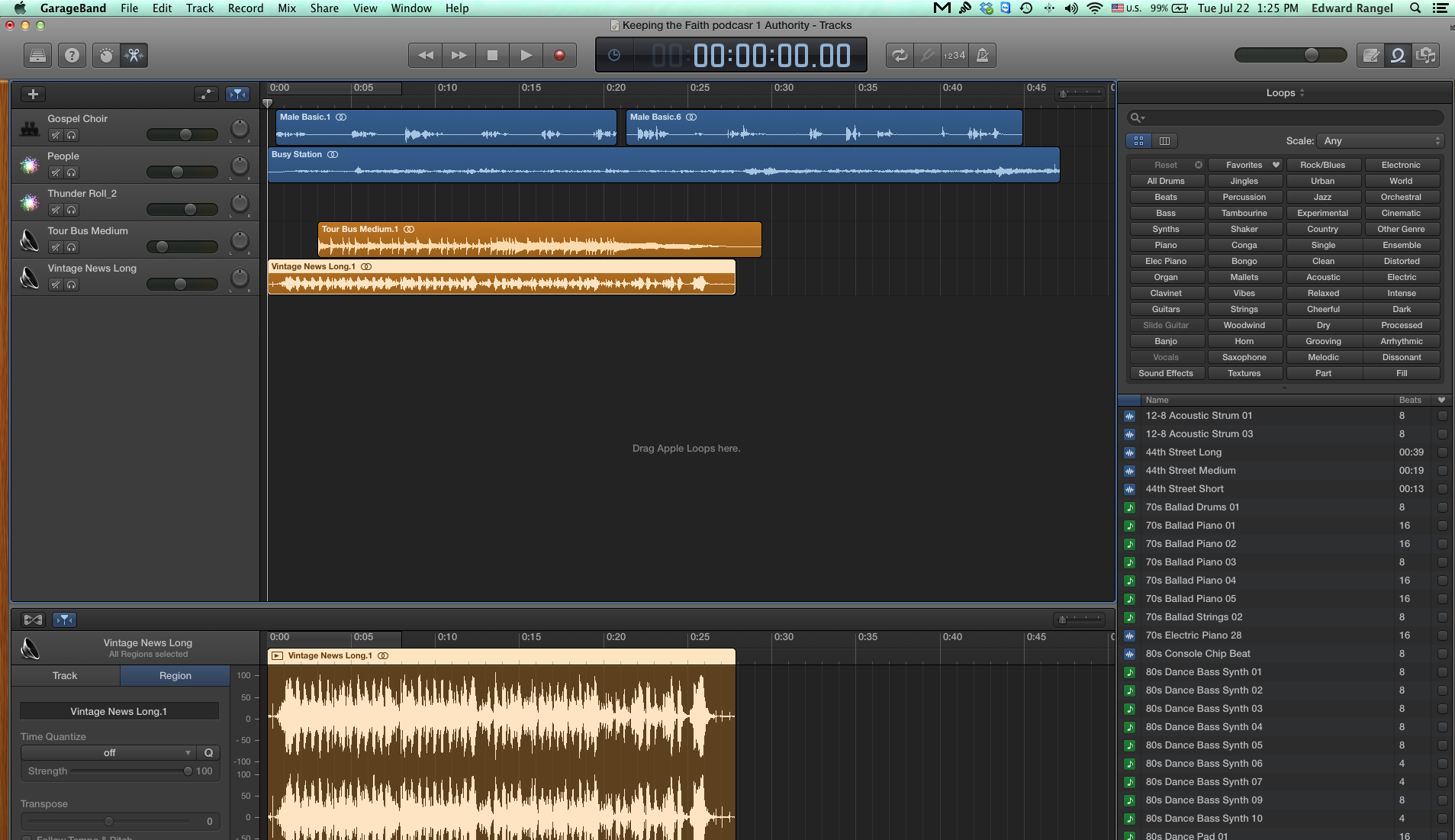Toggle the Apple Loops browser button

1399,55
